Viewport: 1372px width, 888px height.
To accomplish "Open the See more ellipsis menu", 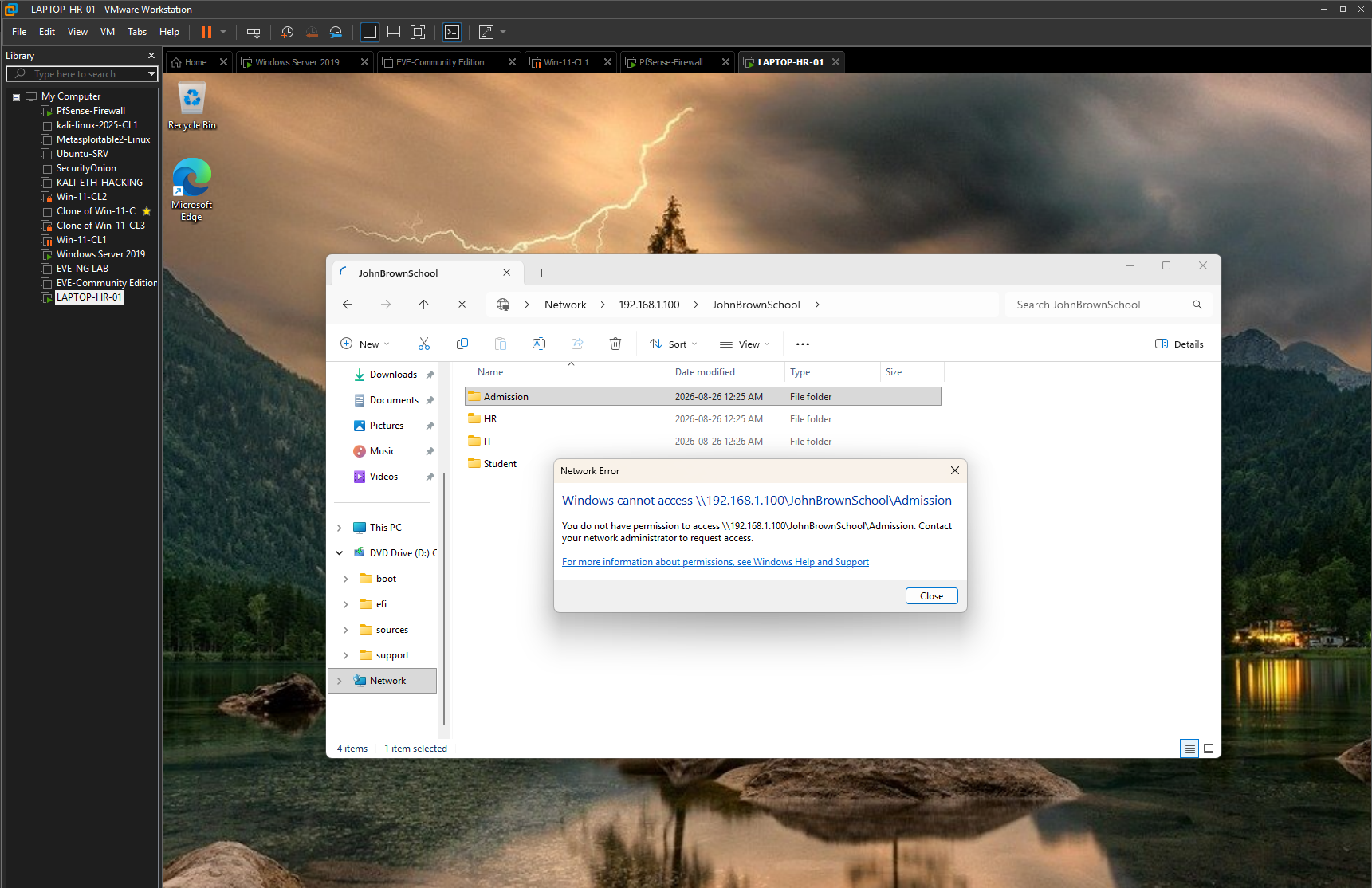I will (803, 344).
